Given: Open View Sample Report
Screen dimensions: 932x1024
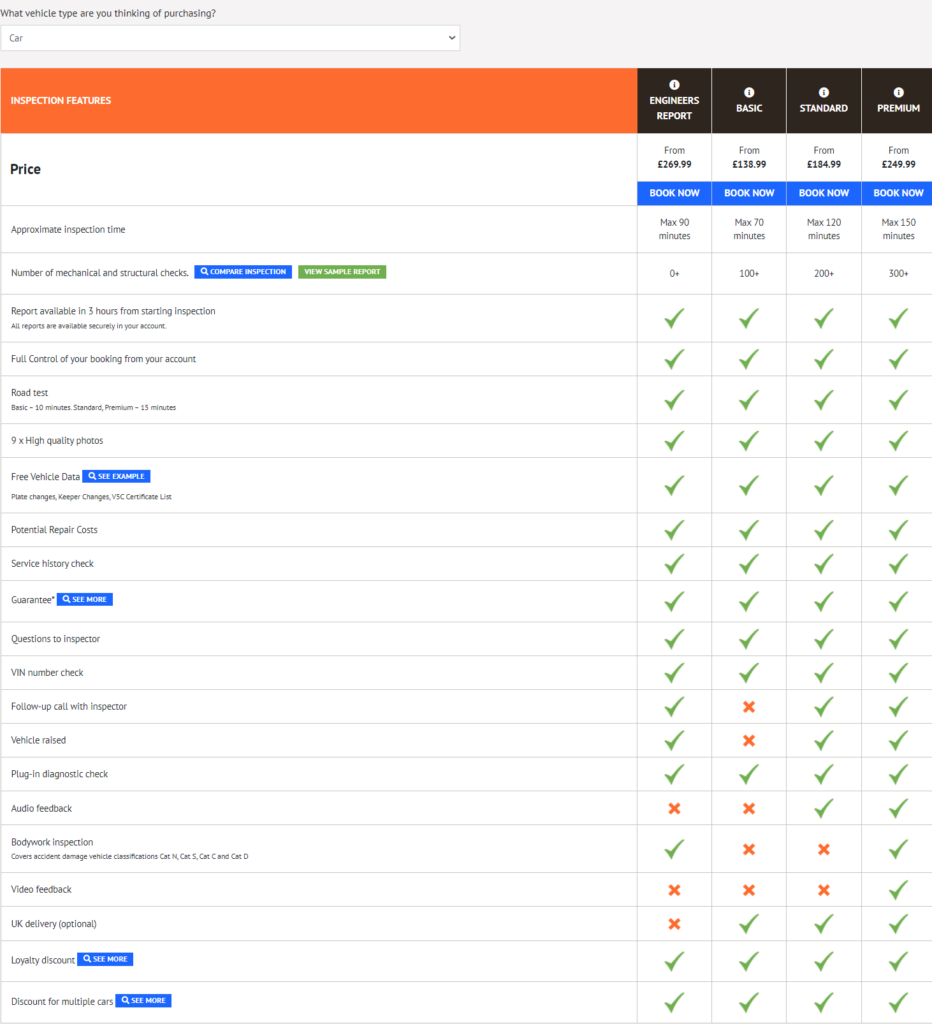Looking at the screenshot, I should point(342,272).
